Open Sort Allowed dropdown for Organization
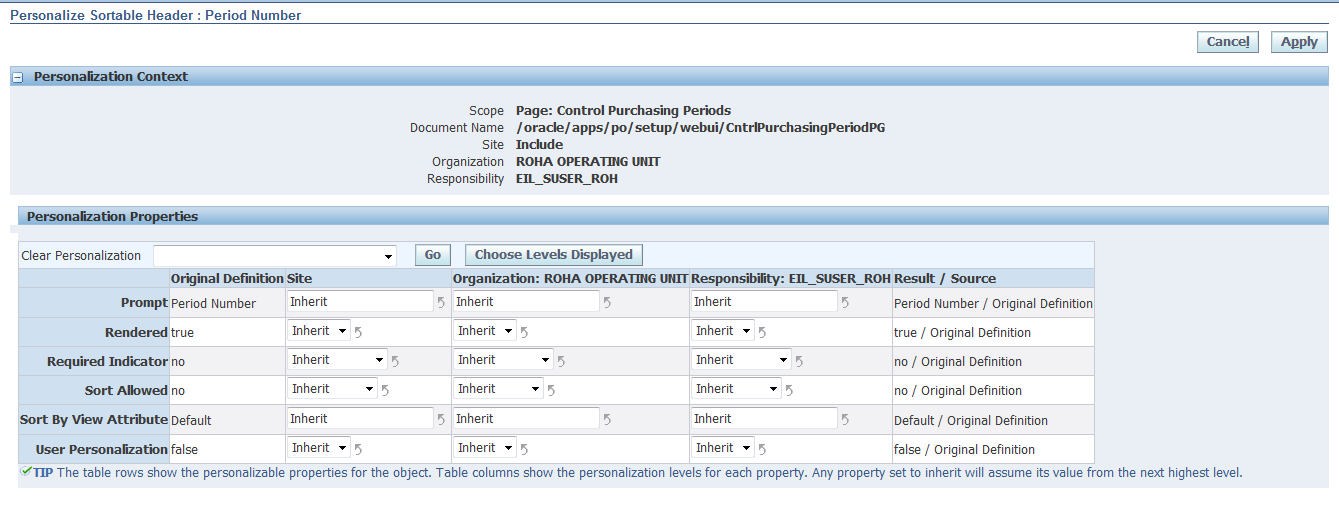1339x512 pixels. (x=498, y=389)
